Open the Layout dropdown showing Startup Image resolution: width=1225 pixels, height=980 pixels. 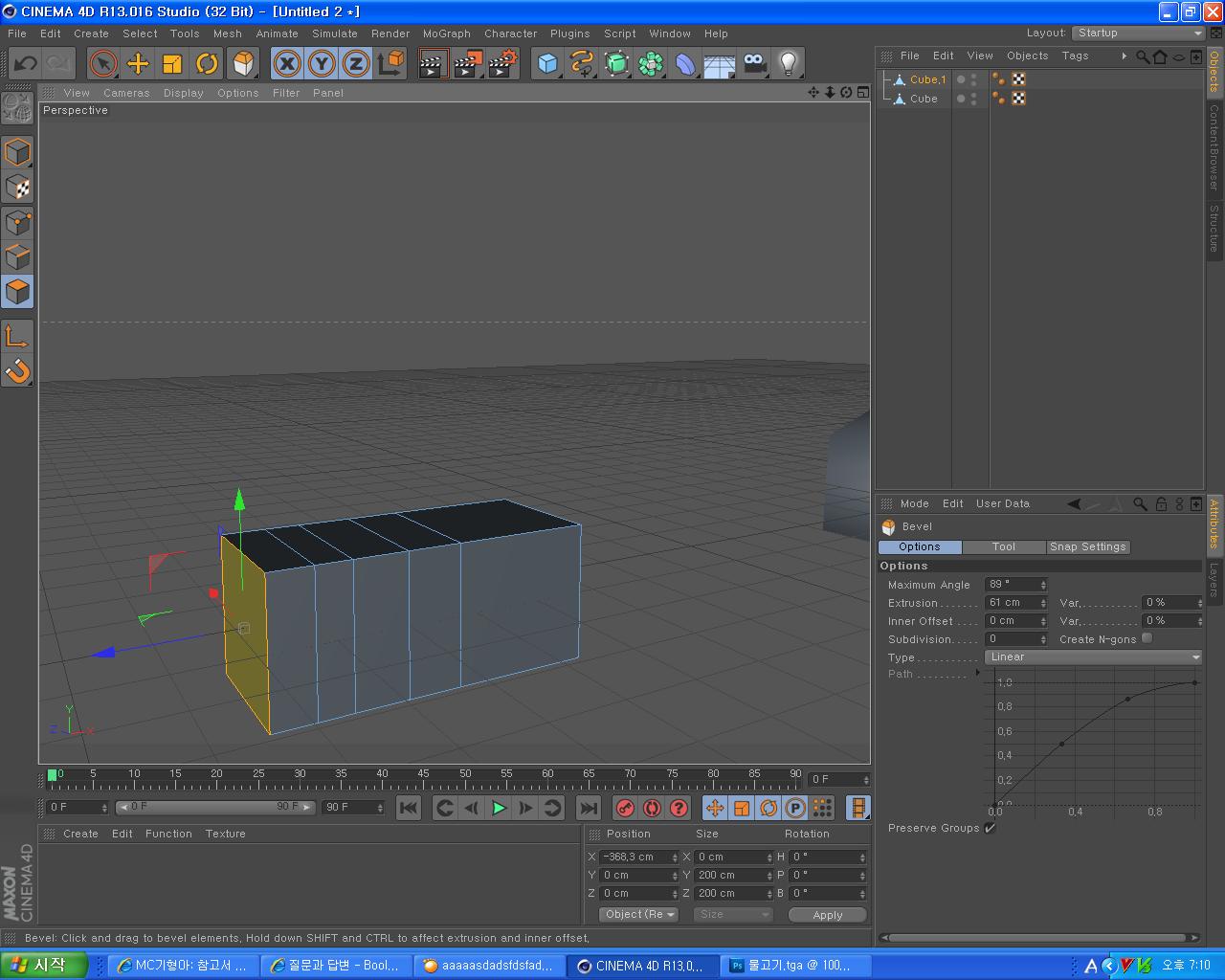1137,33
